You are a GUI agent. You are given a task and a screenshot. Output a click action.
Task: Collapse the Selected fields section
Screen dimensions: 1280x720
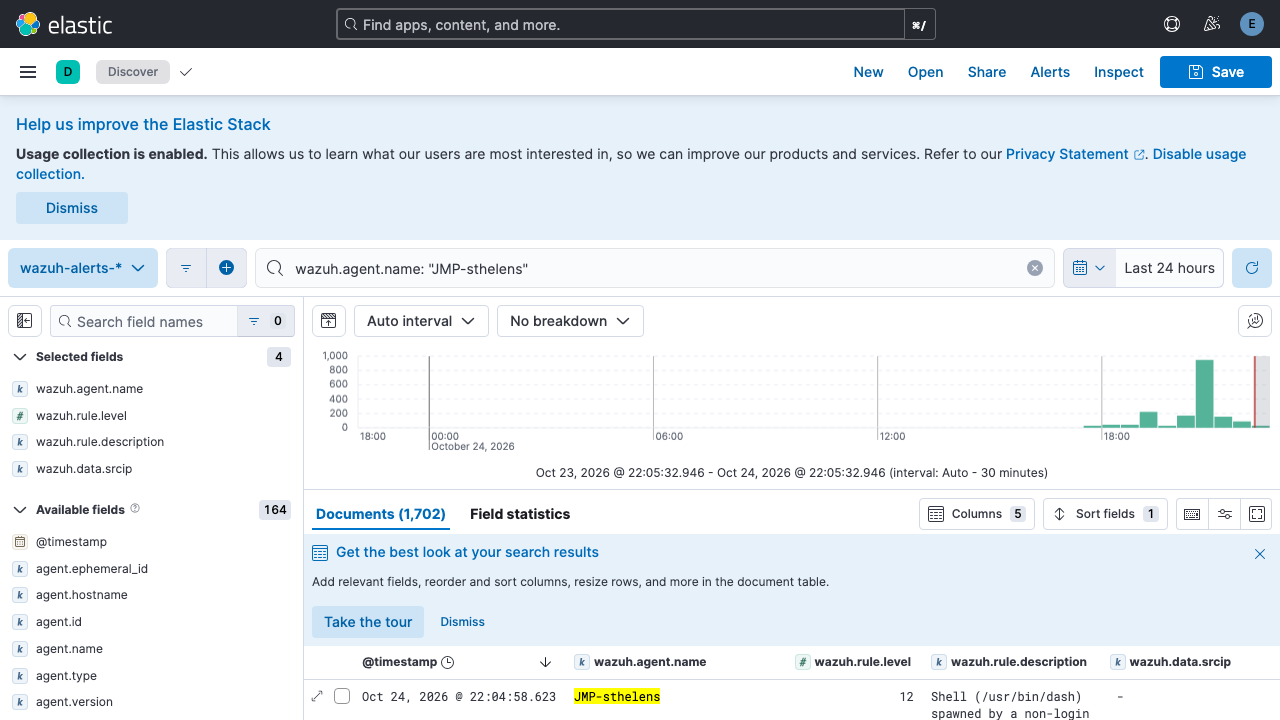(x=20, y=357)
